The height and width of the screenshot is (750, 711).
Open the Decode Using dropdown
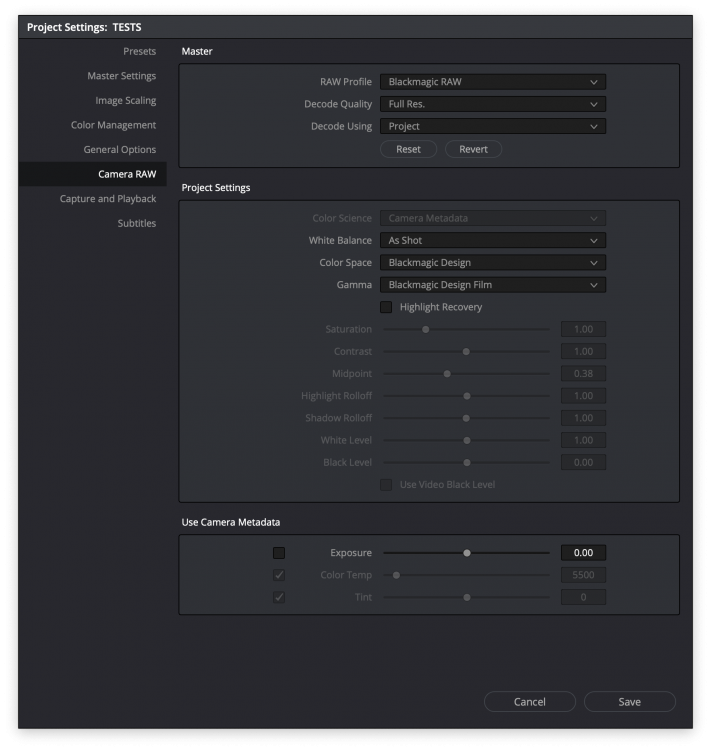[x=492, y=126]
